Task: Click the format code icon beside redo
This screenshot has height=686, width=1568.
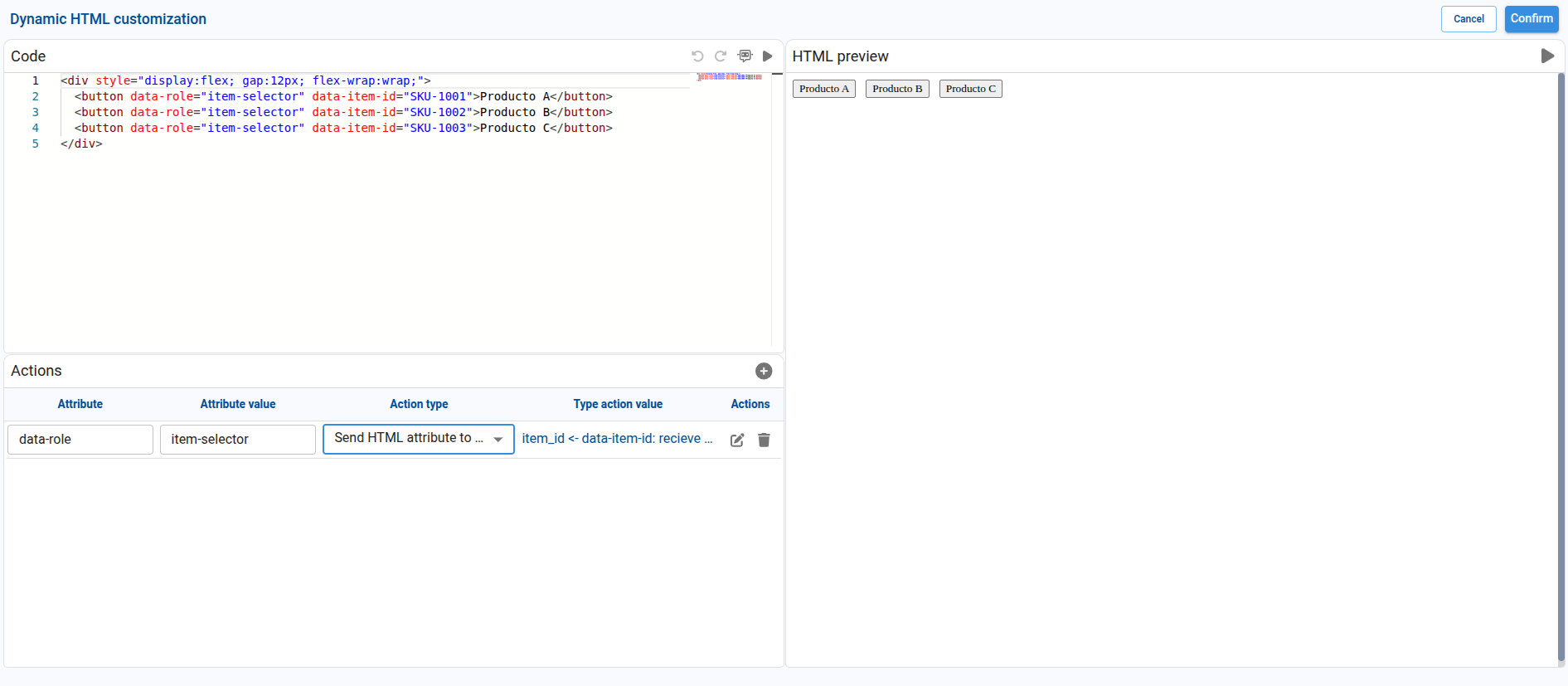Action: (745, 56)
